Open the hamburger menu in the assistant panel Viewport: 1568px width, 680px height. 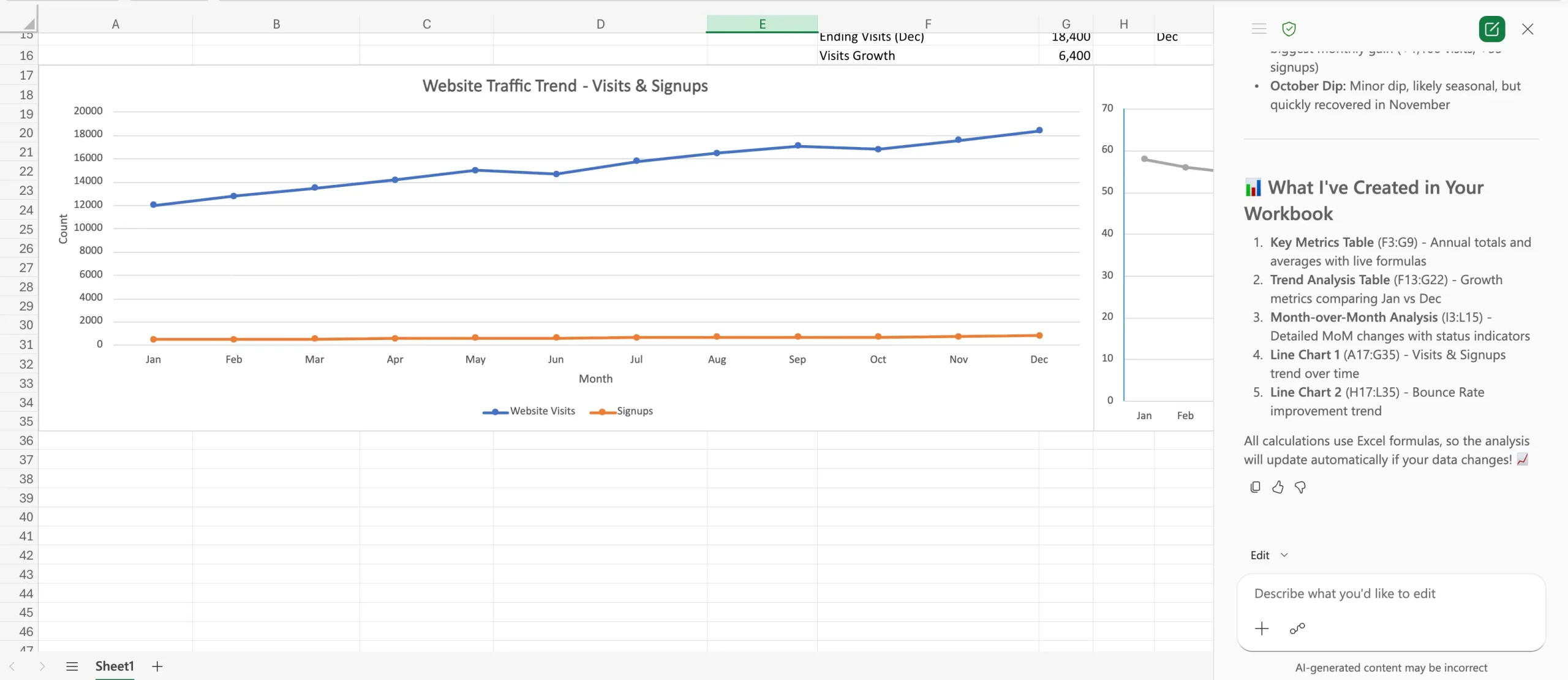[x=1259, y=29]
